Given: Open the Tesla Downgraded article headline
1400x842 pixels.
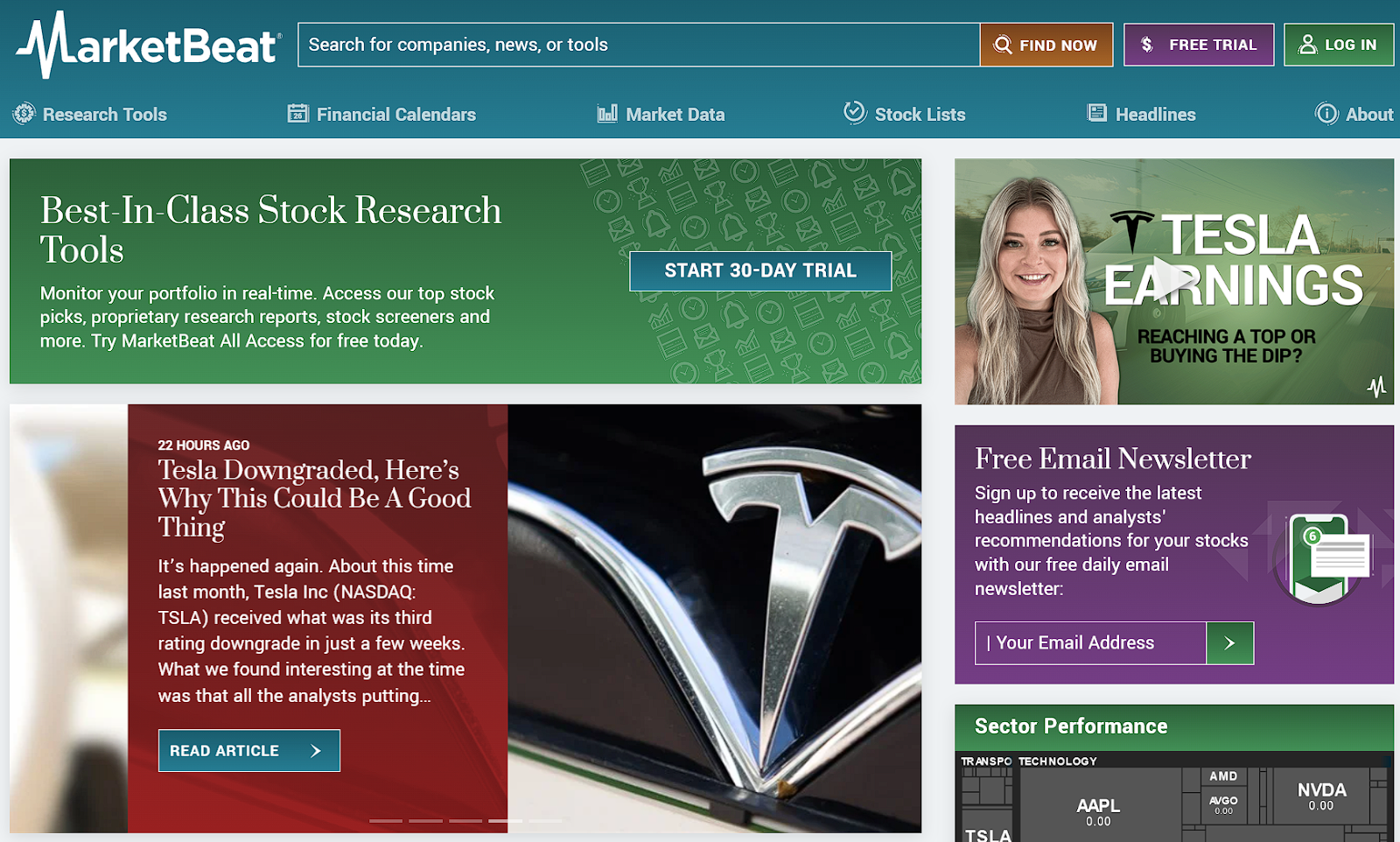Looking at the screenshot, I should click(x=315, y=498).
